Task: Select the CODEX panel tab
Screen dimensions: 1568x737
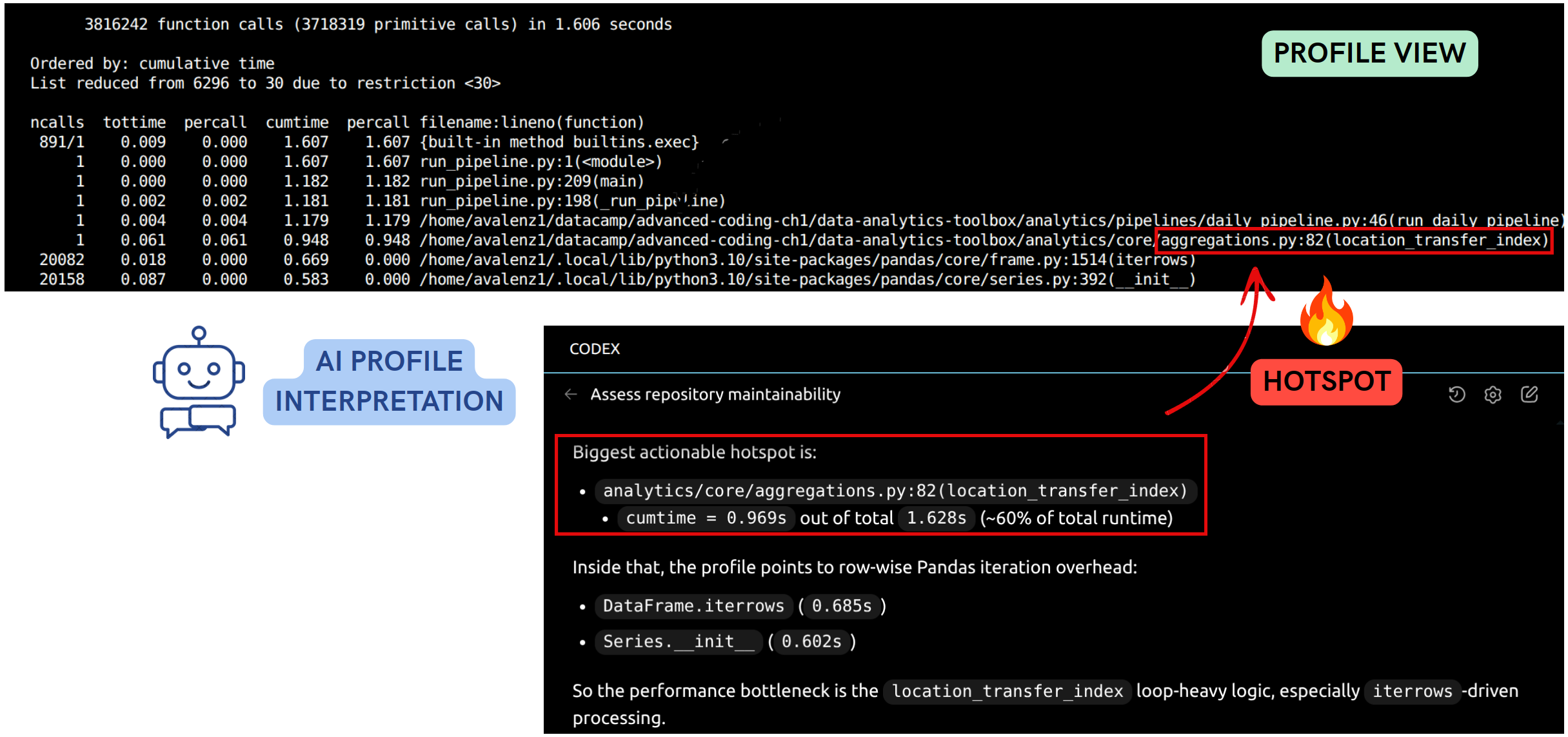Action: (594, 349)
